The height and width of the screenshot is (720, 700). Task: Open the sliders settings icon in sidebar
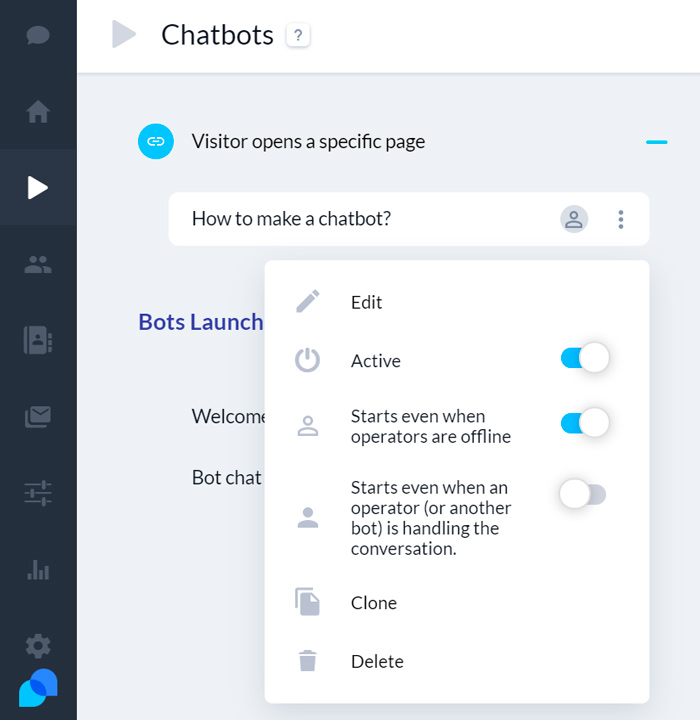(x=38, y=493)
